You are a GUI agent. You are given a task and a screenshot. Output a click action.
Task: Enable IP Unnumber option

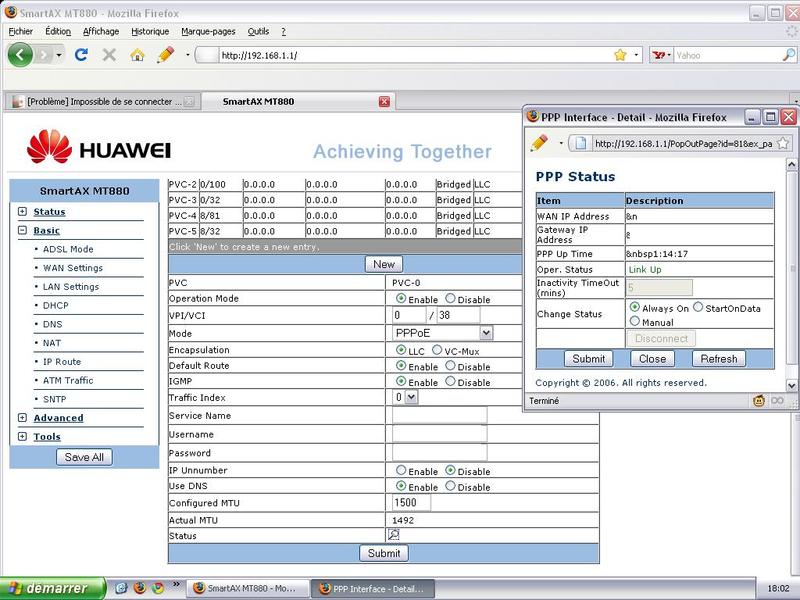click(401, 470)
